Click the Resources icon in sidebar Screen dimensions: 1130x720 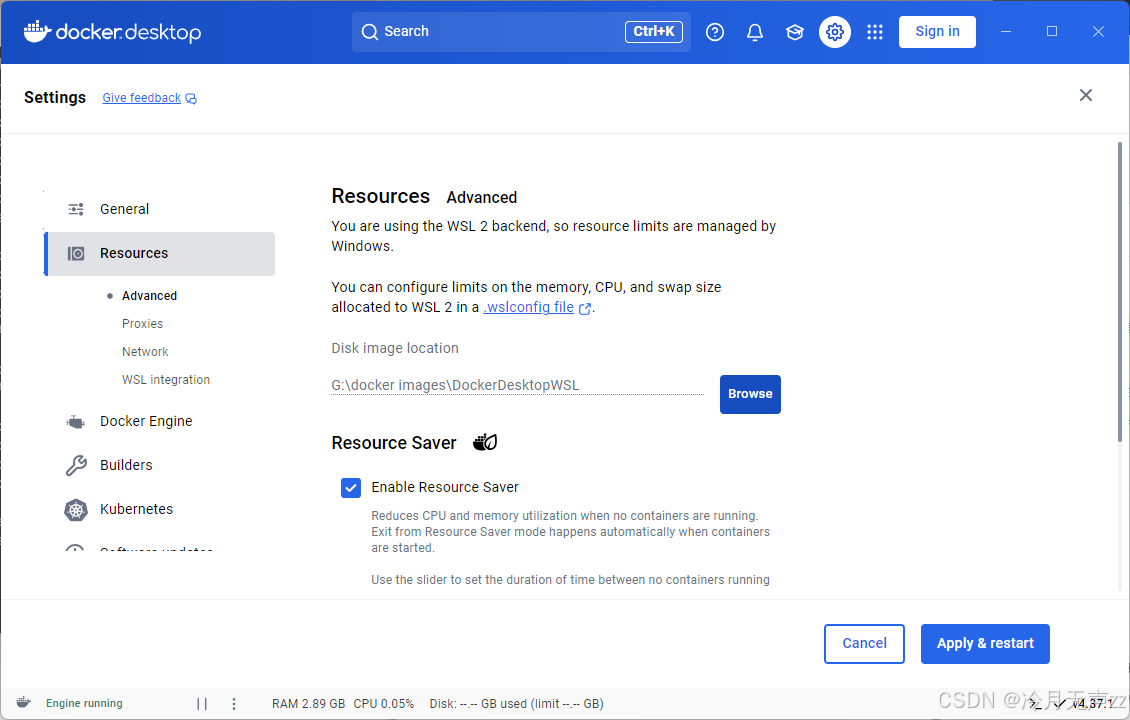pyautogui.click(x=76, y=254)
